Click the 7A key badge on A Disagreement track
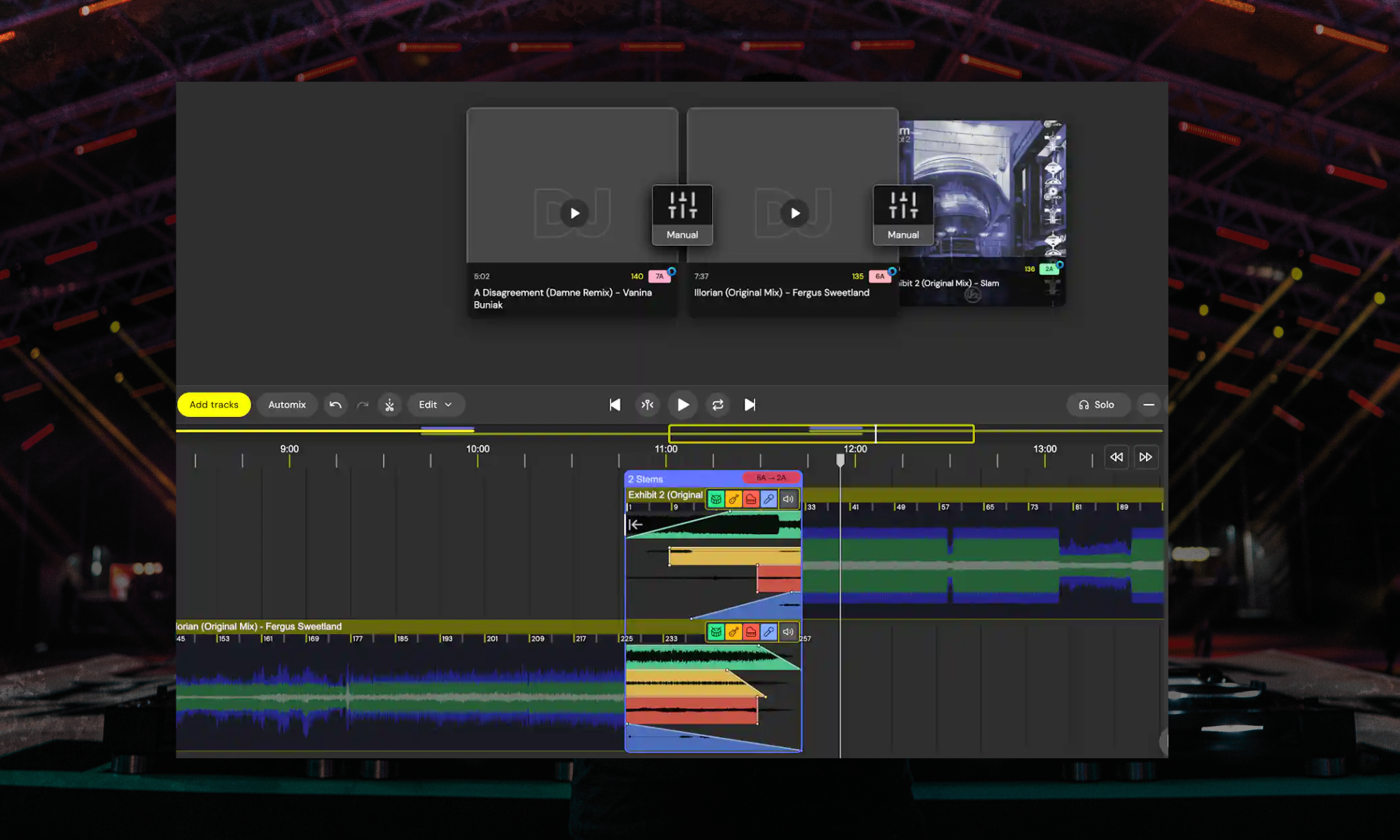 [658, 276]
